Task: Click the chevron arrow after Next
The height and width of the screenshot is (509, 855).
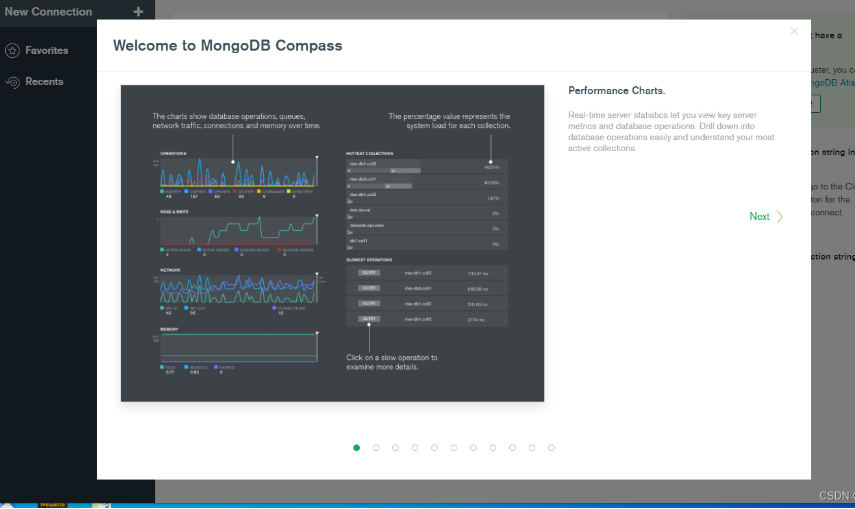Action: [780, 216]
